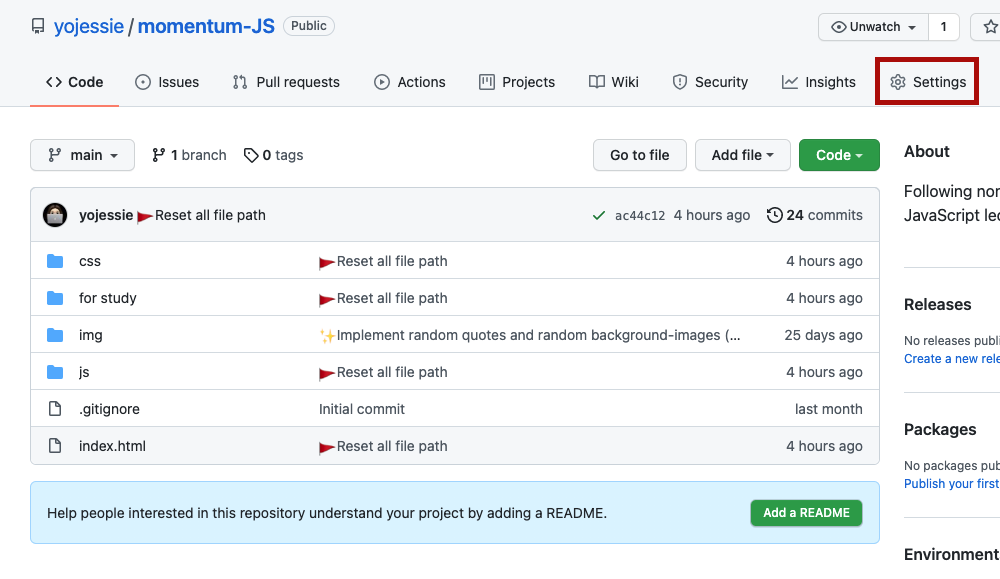The height and width of the screenshot is (579, 1000).
Task: Click the repository book icon beside yojessie
Action: point(38,26)
